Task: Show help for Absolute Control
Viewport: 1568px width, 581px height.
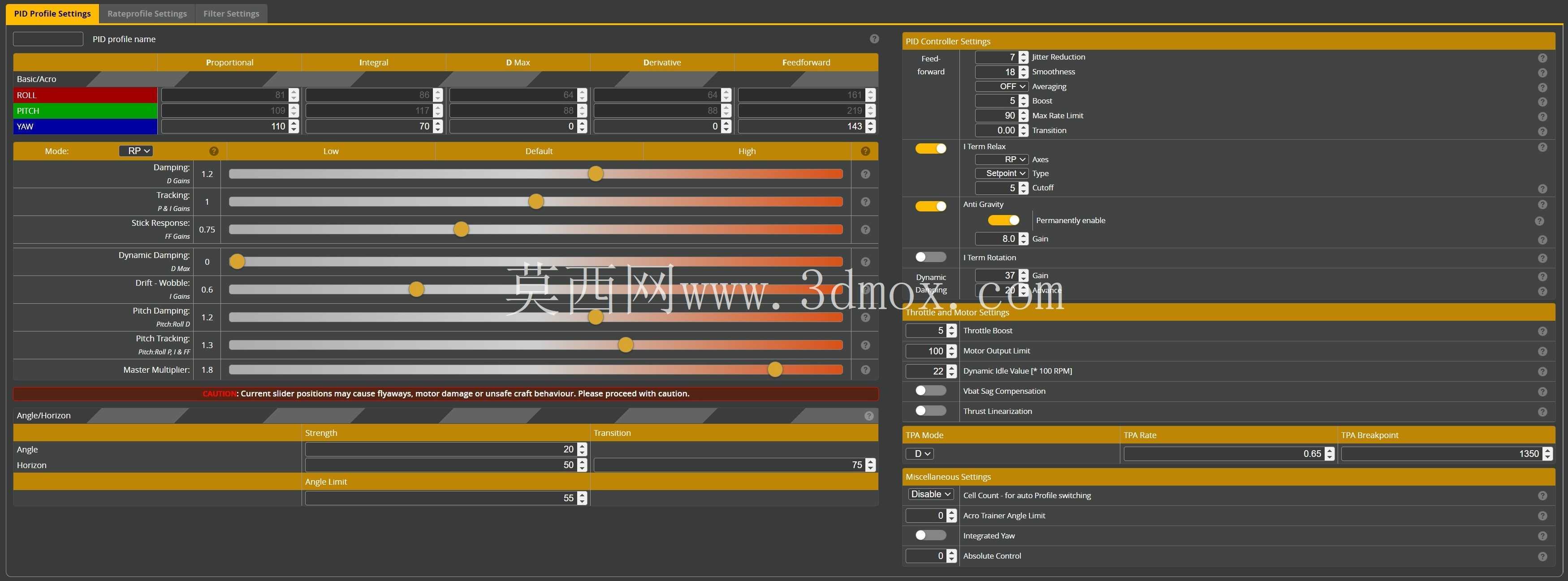Action: (x=1542, y=557)
